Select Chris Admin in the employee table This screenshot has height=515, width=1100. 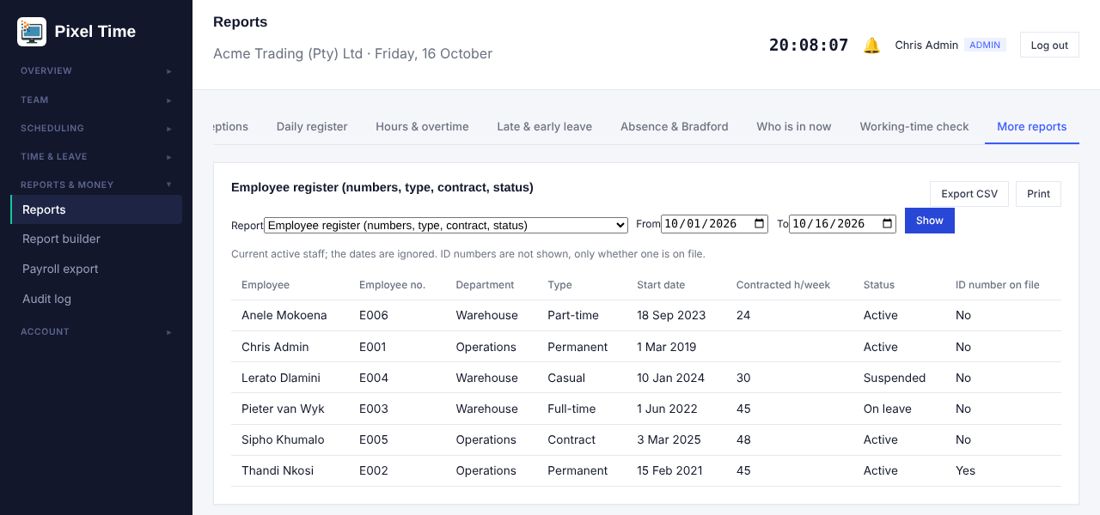275,347
